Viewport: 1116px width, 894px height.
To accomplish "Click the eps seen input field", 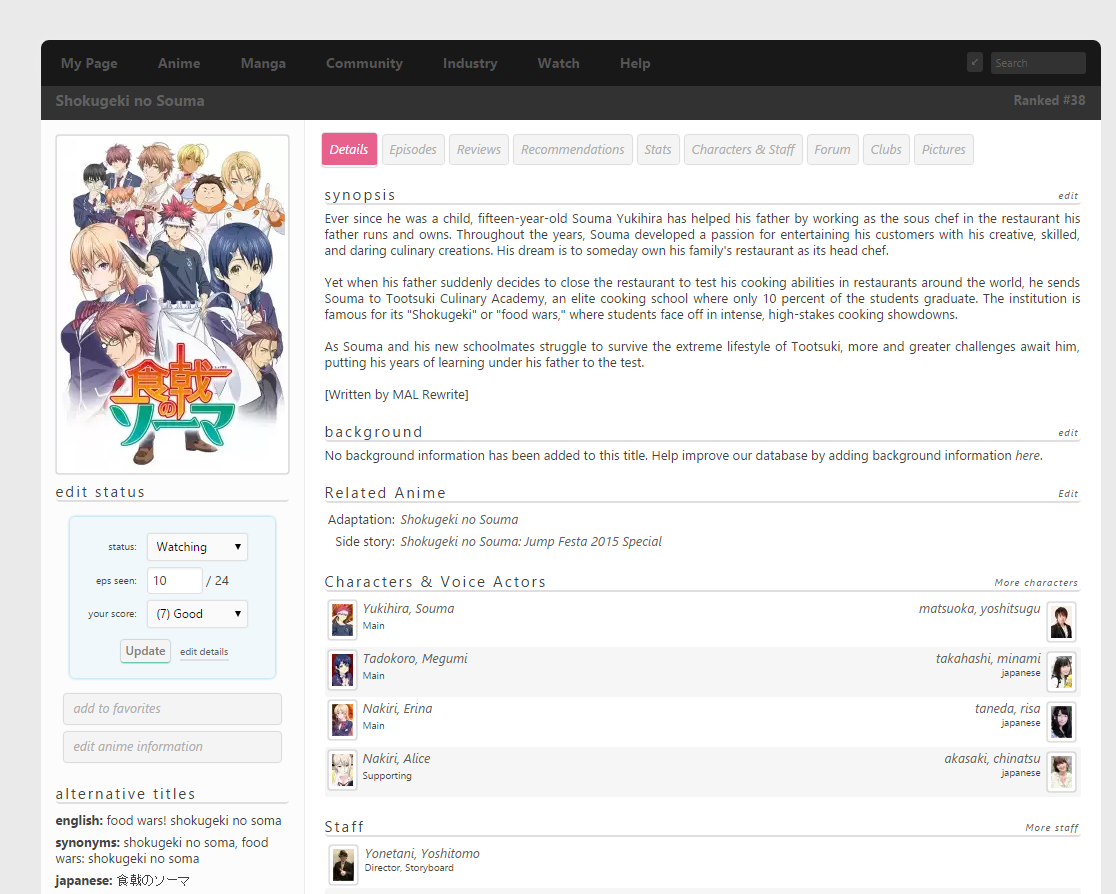I will tap(174, 580).
